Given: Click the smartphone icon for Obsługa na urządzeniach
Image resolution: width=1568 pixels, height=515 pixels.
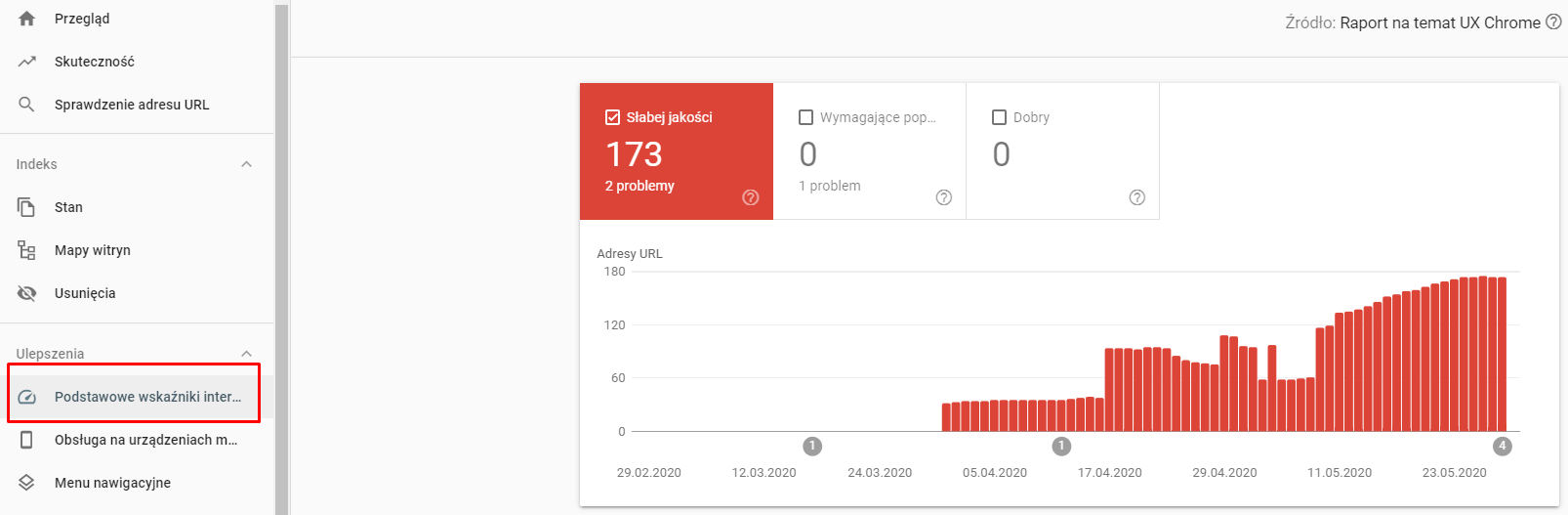Looking at the screenshot, I should 26,440.
